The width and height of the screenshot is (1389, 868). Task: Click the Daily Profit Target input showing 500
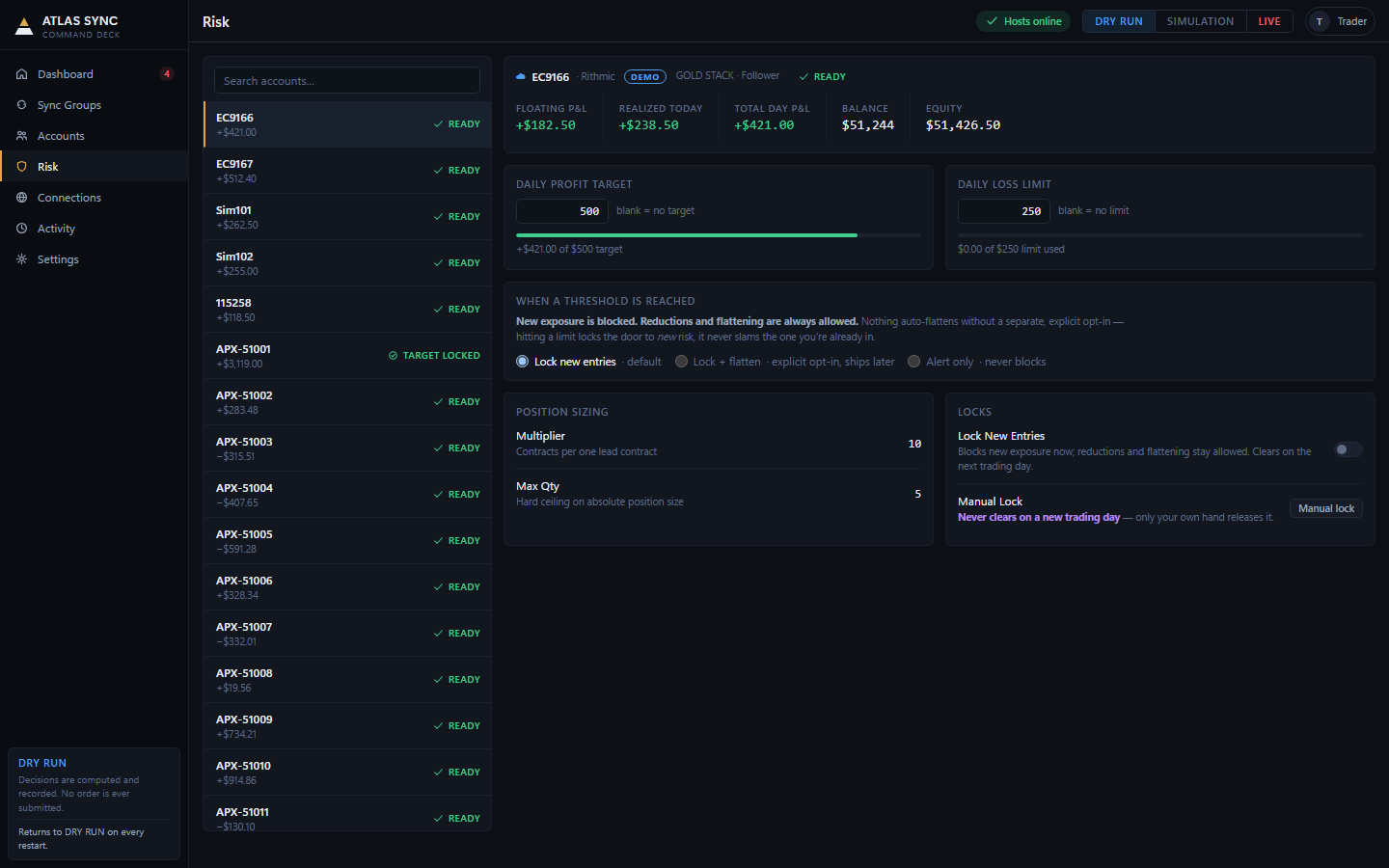point(562,211)
